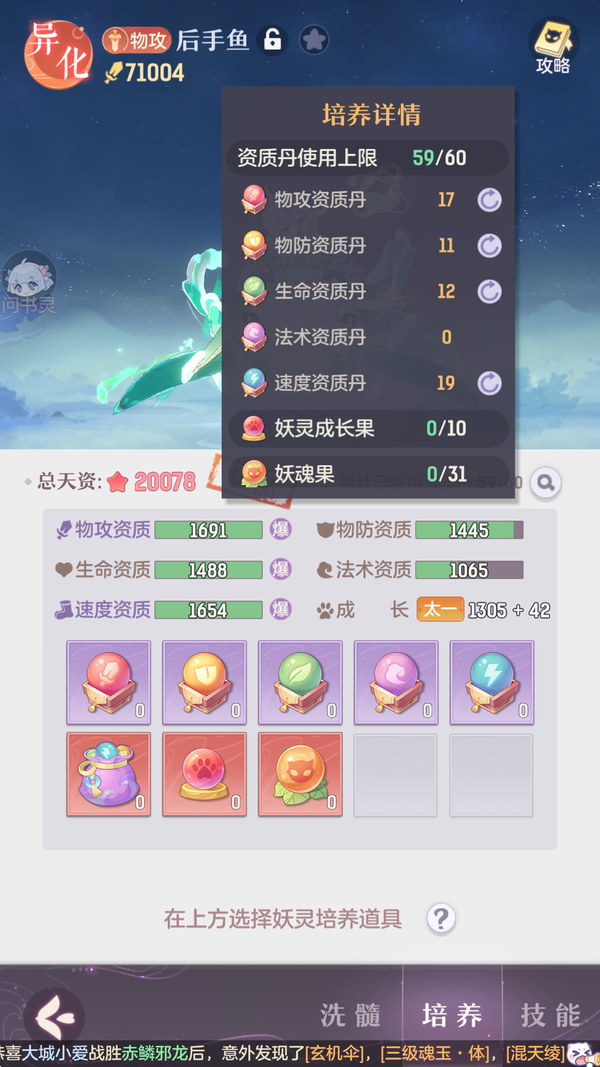
Task: Open the question mark help button
Action: click(441, 919)
